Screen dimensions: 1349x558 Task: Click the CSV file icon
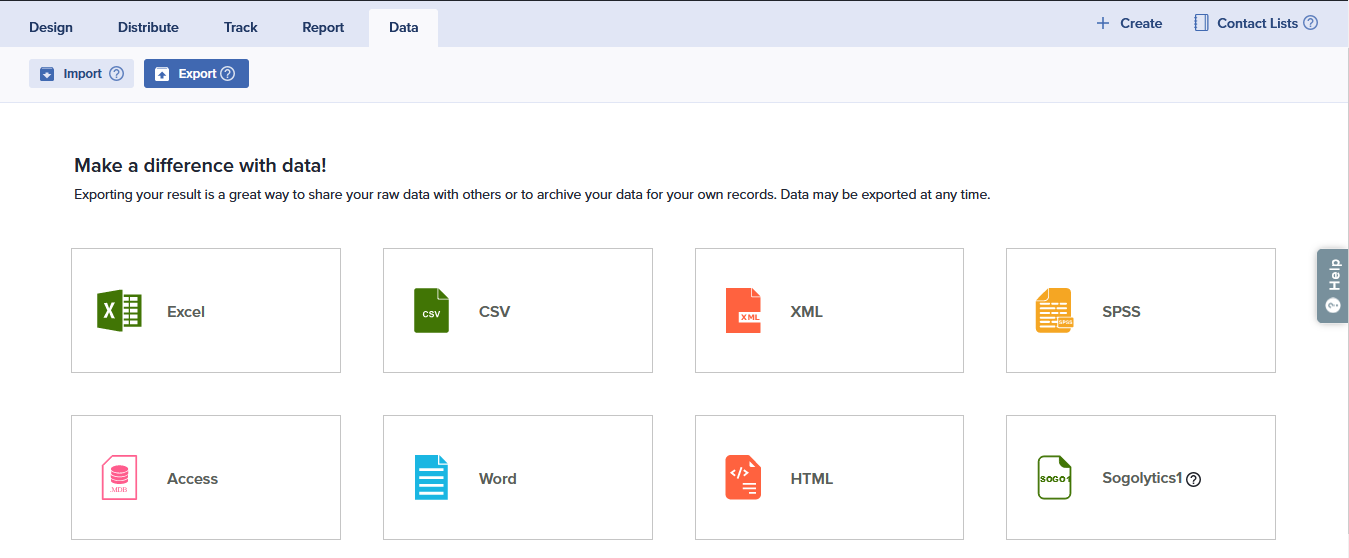[x=431, y=311]
